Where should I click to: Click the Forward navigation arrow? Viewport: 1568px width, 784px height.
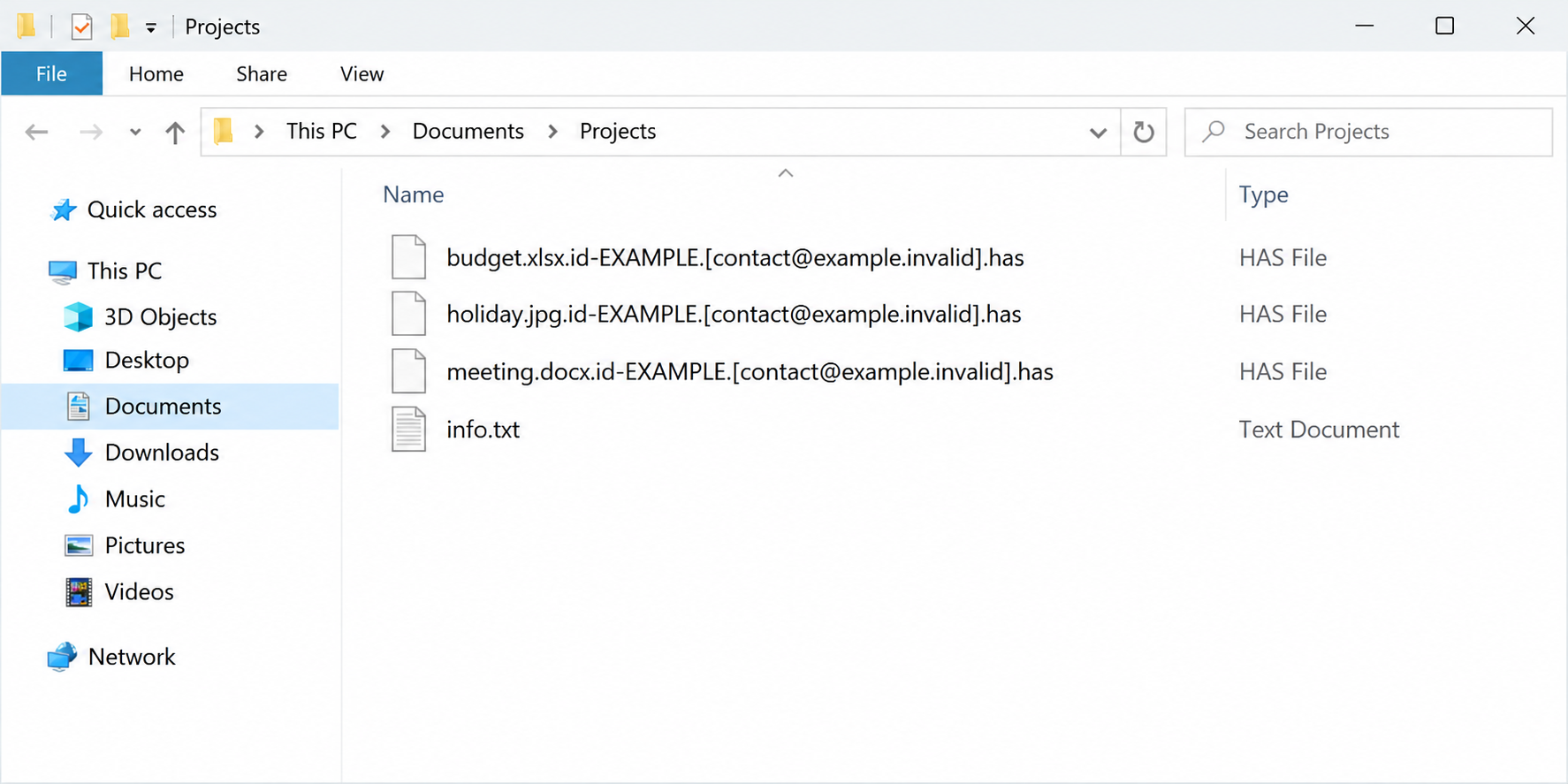click(x=91, y=132)
